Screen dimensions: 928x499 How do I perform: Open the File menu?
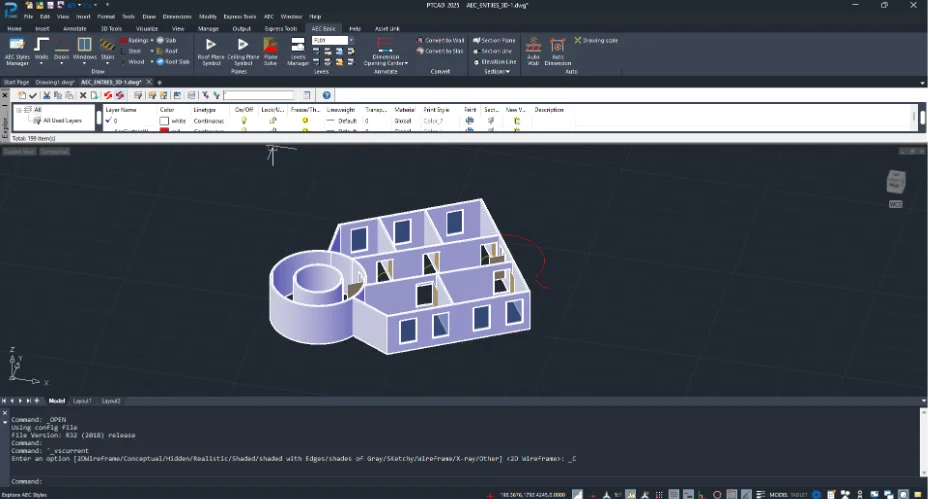point(28,17)
